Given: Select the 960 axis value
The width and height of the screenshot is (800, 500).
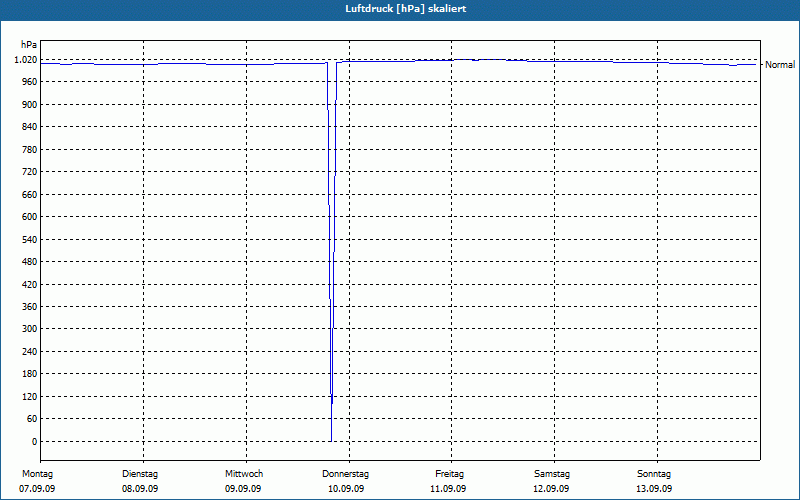Looking at the screenshot, I should click(30, 82).
